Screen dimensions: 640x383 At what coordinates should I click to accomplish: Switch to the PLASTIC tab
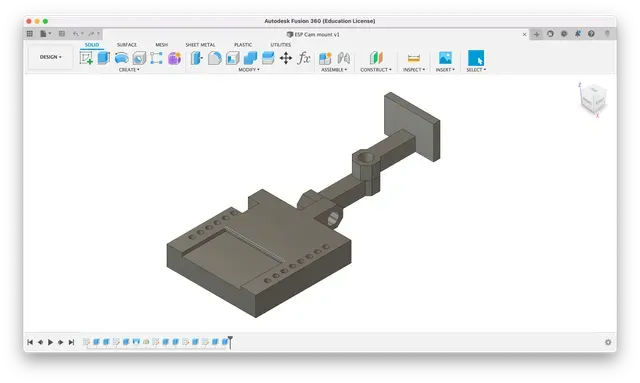coord(243,45)
